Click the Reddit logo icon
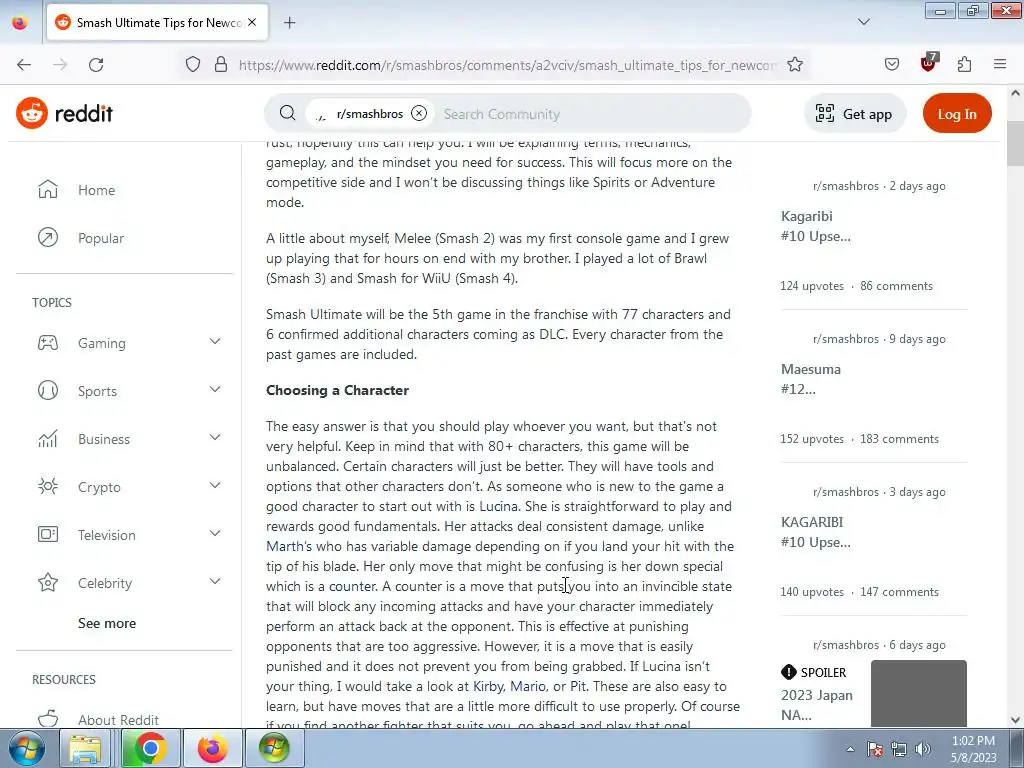 click(x=32, y=114)
